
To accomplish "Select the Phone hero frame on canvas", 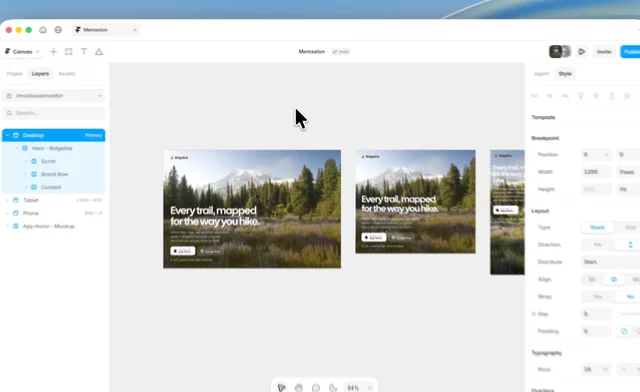I will pyautogui.click(x=507, y=212).
